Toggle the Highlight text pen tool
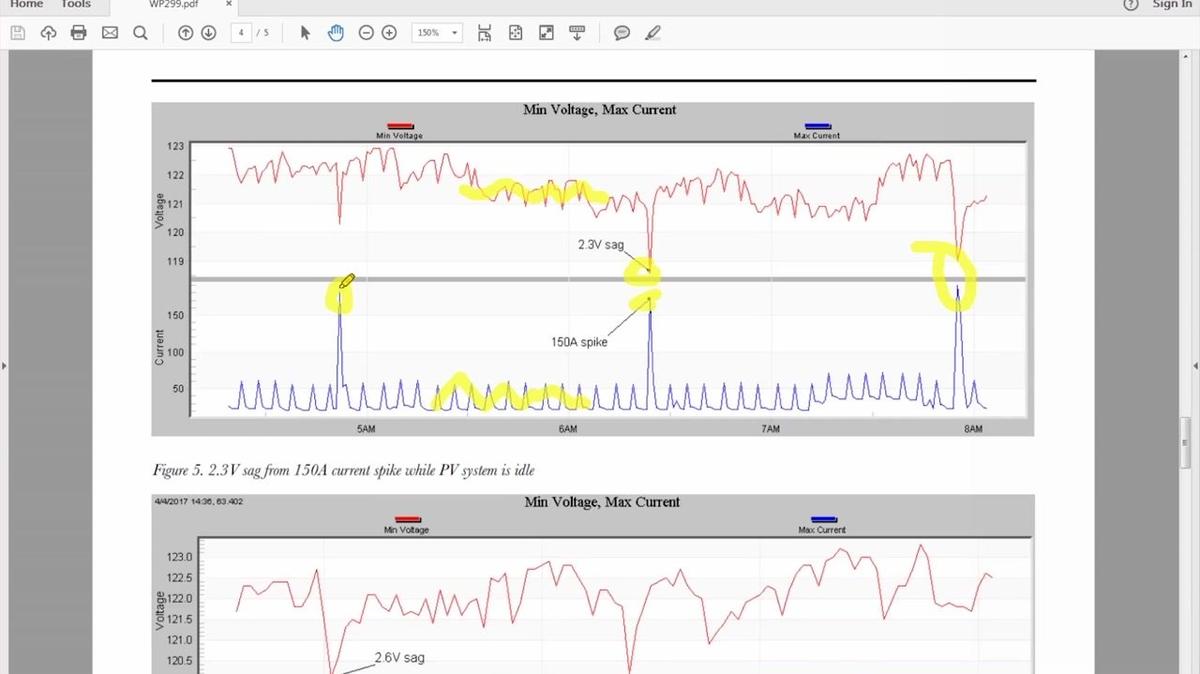 click(653, 33)
